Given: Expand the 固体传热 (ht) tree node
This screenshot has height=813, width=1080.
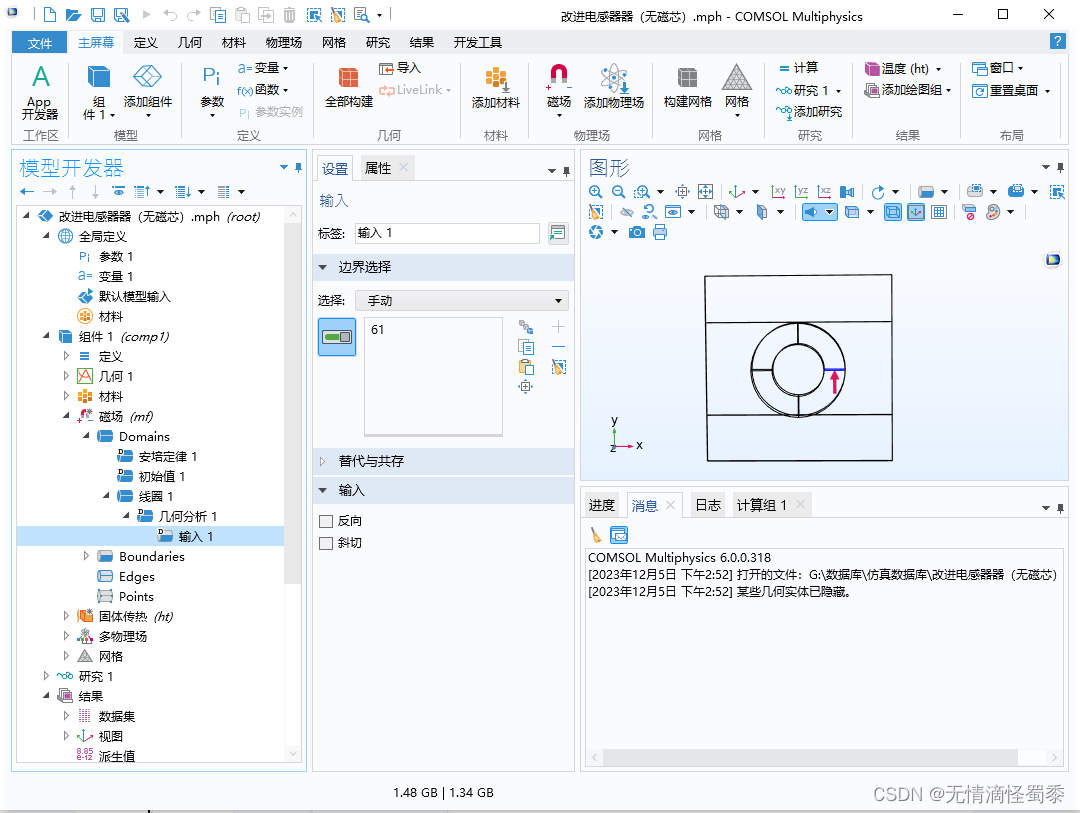Looking at the screenshot, I should (66, 616).
